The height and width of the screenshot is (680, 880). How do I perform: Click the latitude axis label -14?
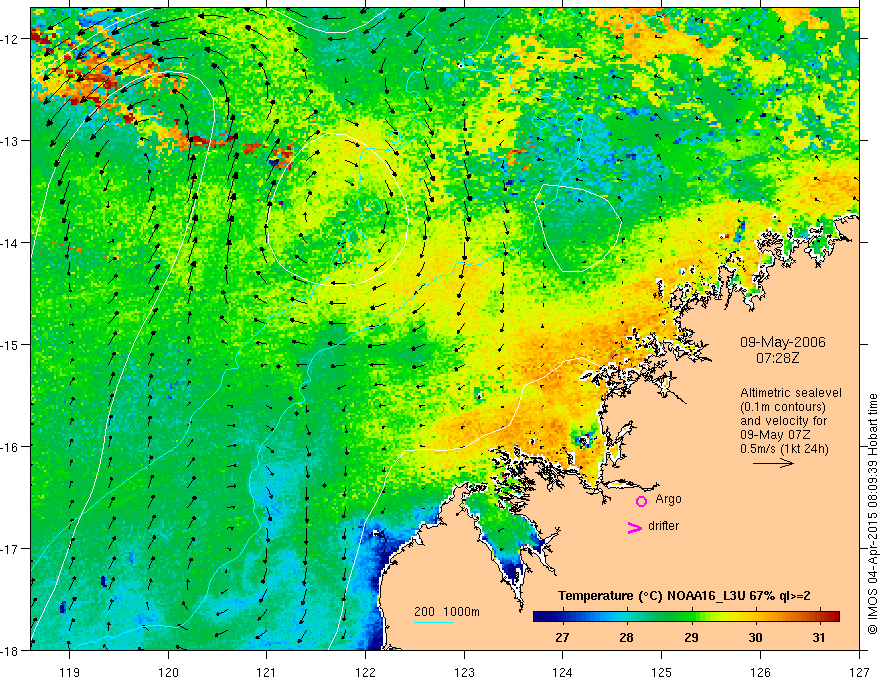pyautogui.click(x=10, y=242)
